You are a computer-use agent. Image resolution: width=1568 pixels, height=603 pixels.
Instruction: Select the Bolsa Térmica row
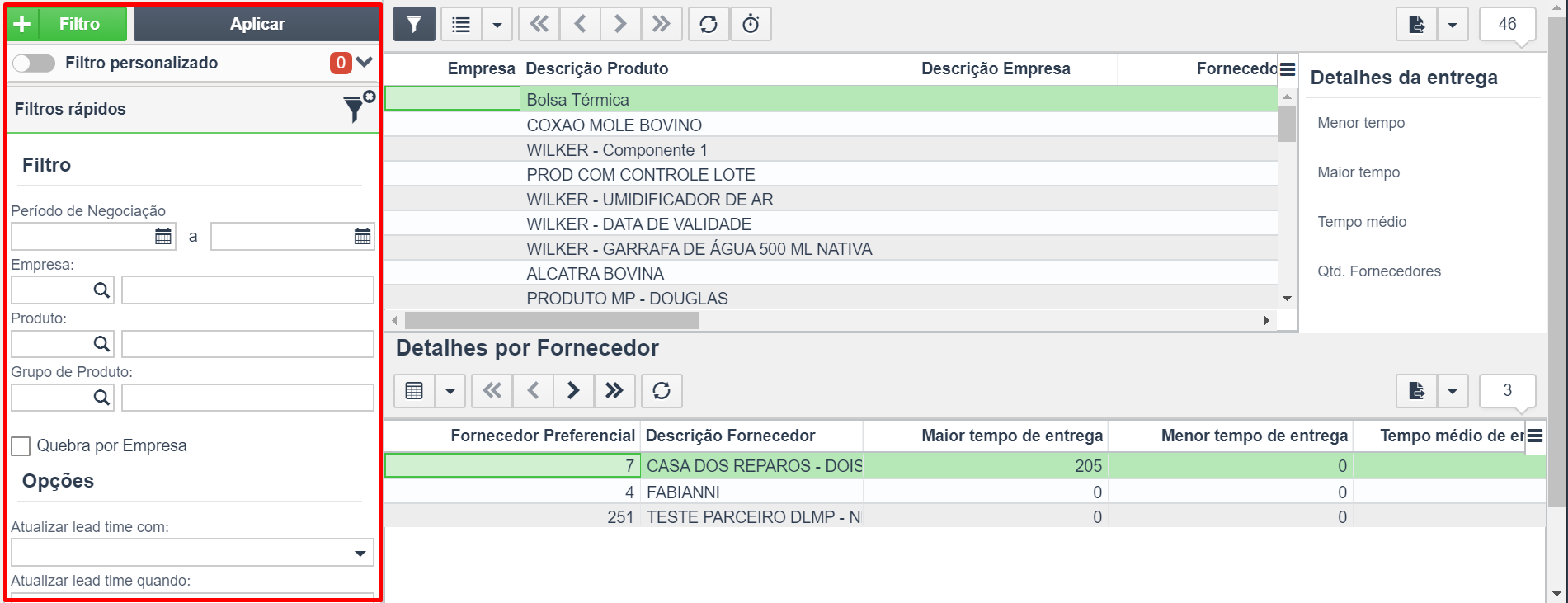pos(831,99)
